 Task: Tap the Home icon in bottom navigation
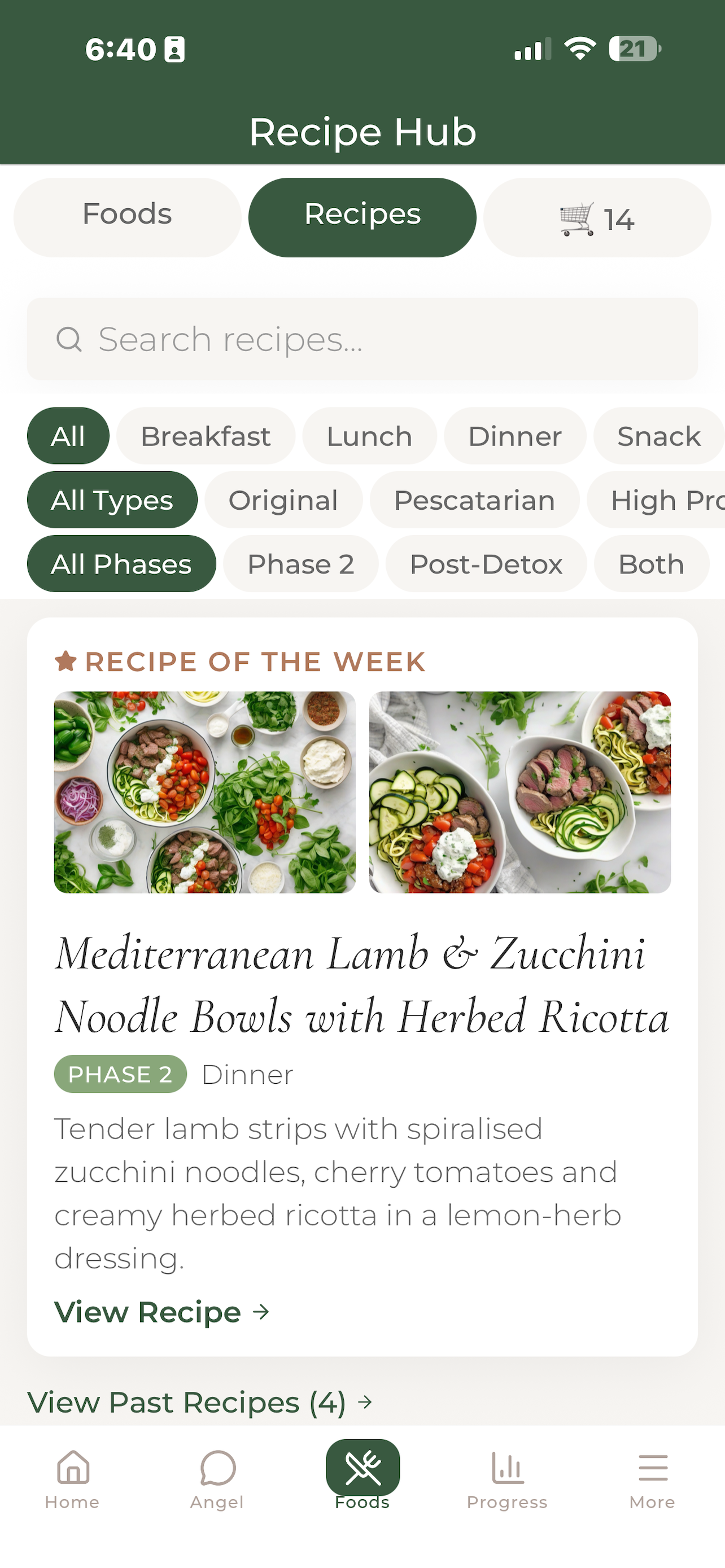point(72,1468)
